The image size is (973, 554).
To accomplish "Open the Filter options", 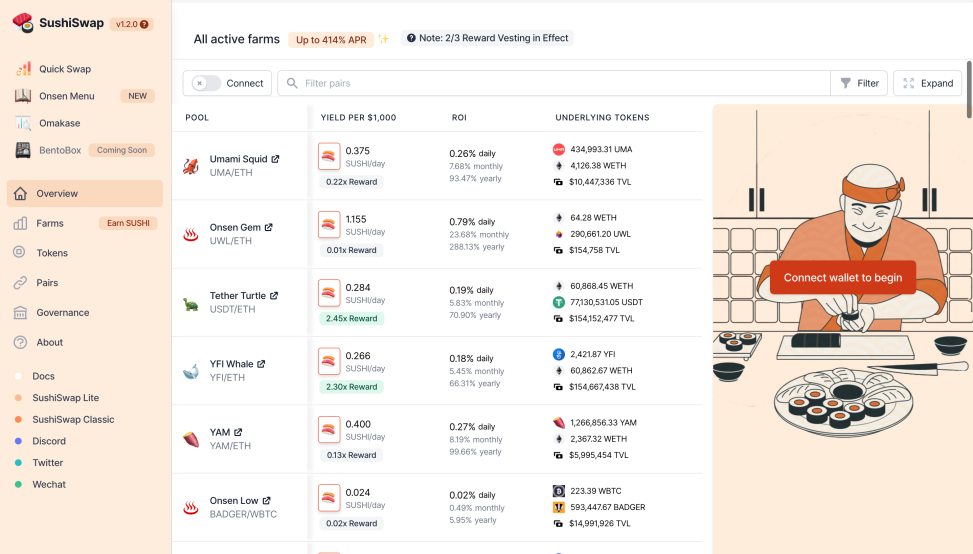I will point(859,84).
